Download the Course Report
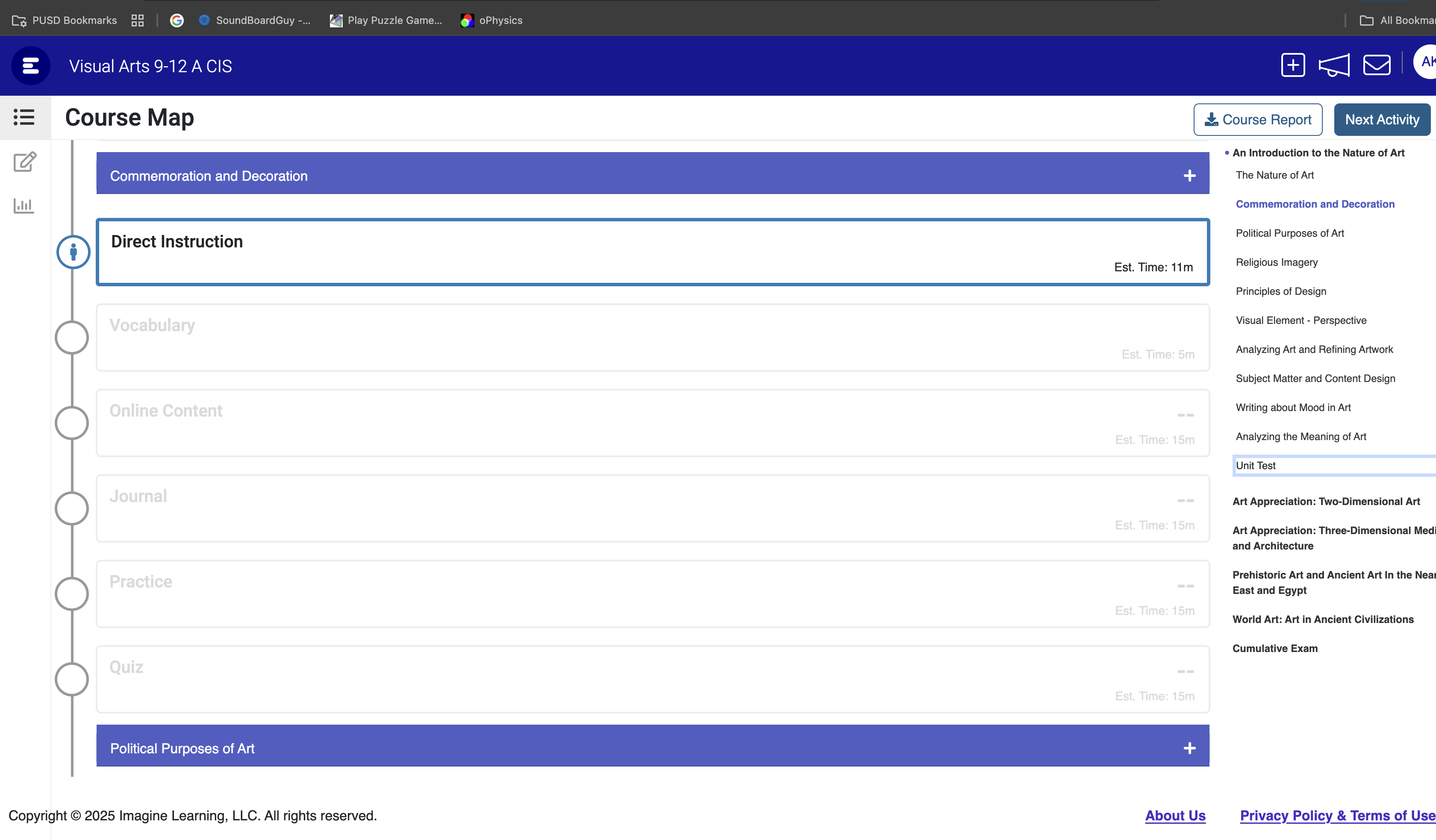 [1258, 120]
